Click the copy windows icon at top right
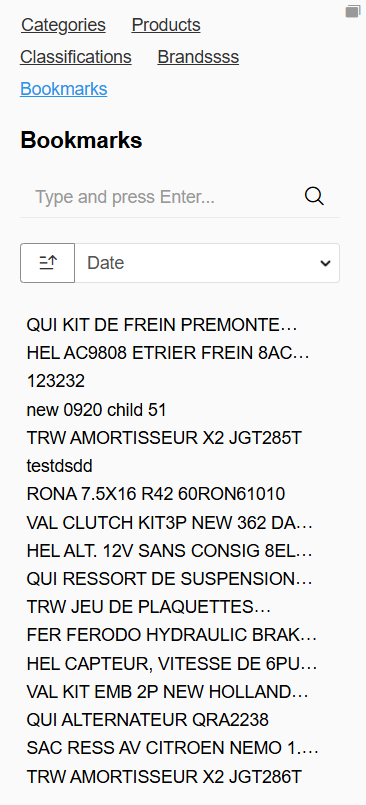The height and width of the screenshot is (805, 366). point(353,11)
